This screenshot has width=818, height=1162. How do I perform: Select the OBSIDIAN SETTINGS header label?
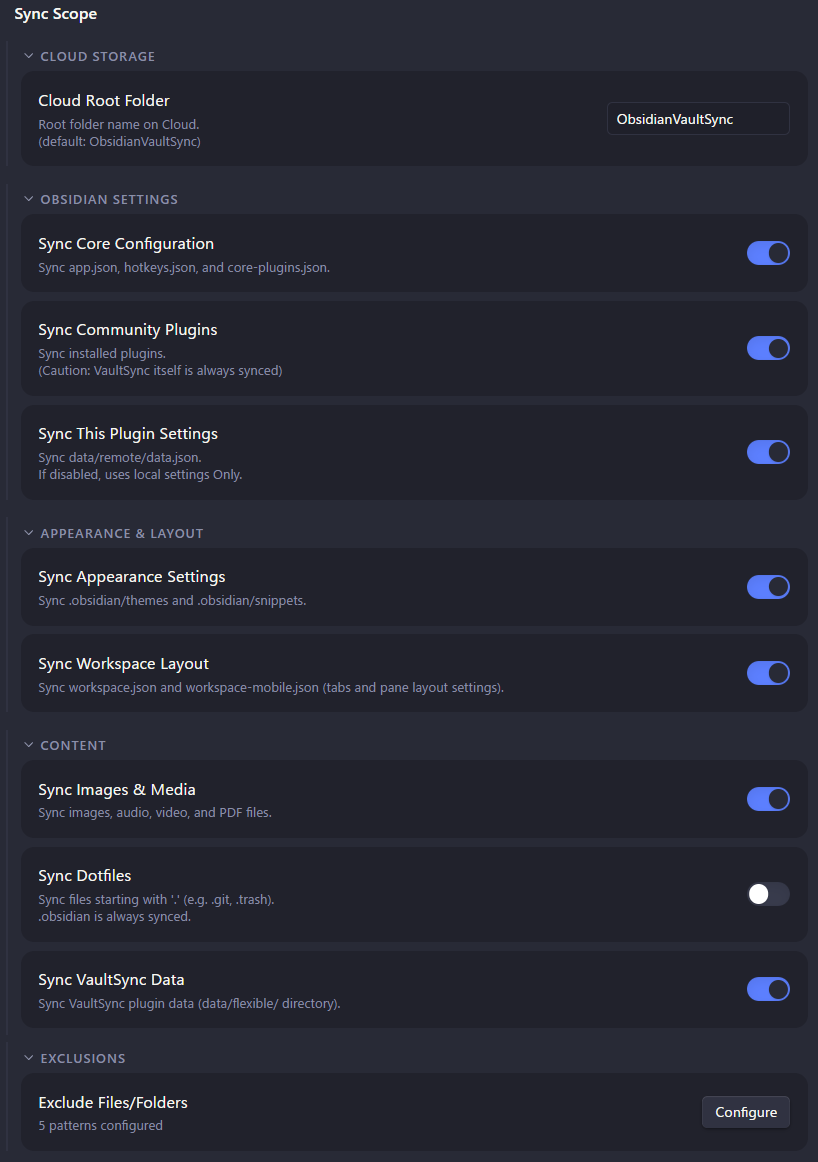pos(108,199)
